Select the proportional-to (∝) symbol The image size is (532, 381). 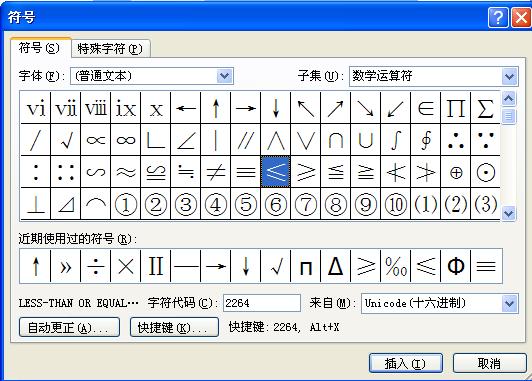pos(96,140)
